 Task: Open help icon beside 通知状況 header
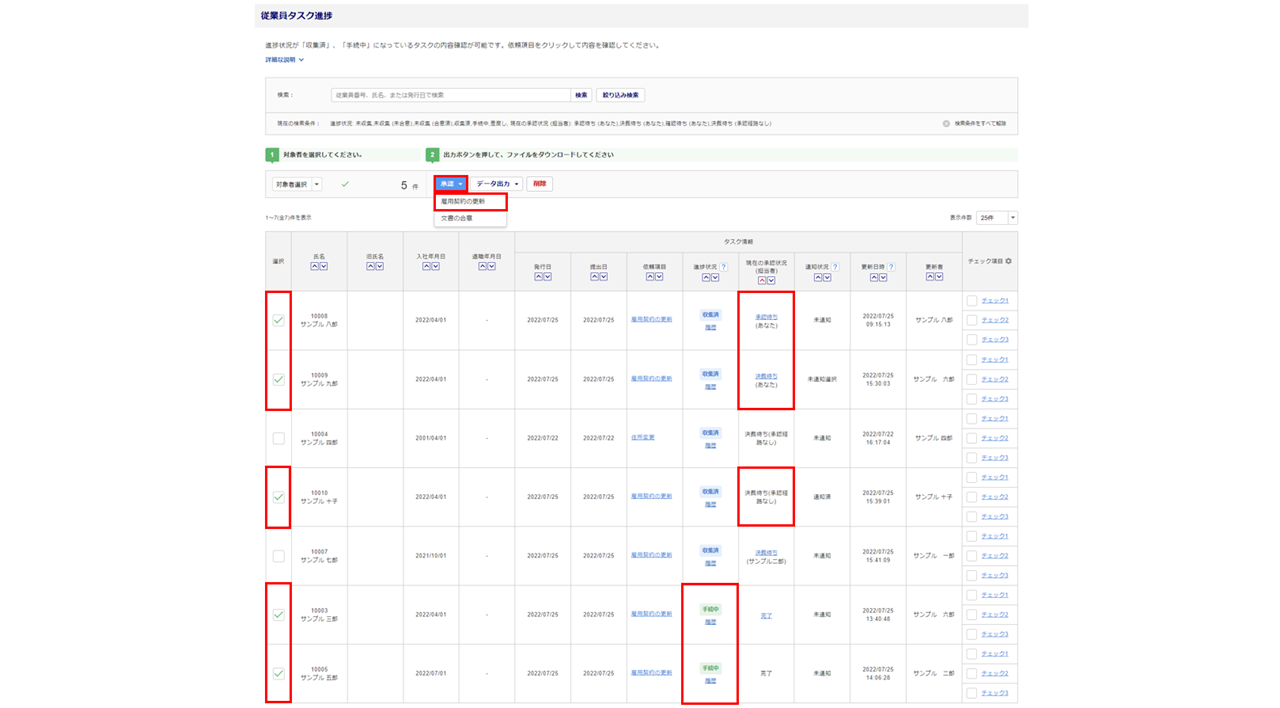(x=836, y=267)
